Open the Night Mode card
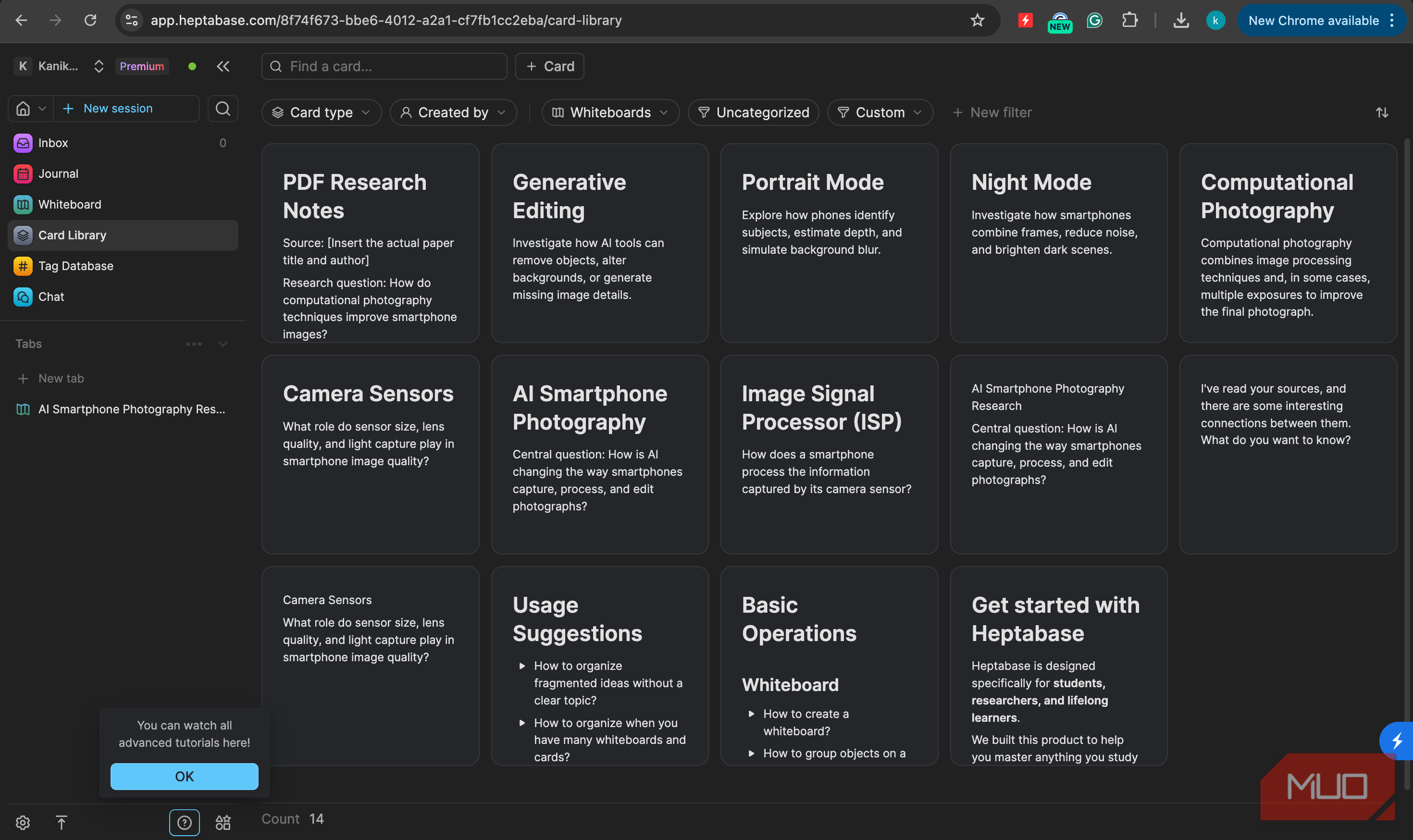 click(1058, 243)
